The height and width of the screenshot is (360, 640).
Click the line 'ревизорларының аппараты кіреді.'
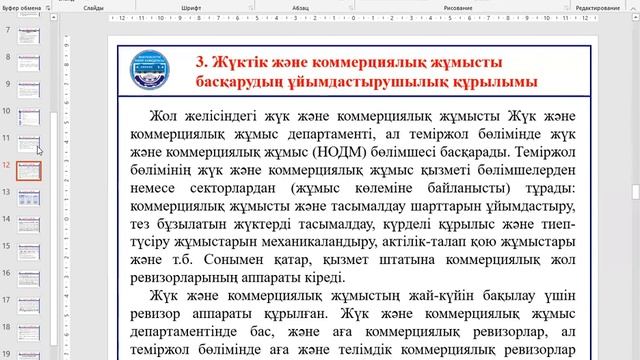point(238,278)
